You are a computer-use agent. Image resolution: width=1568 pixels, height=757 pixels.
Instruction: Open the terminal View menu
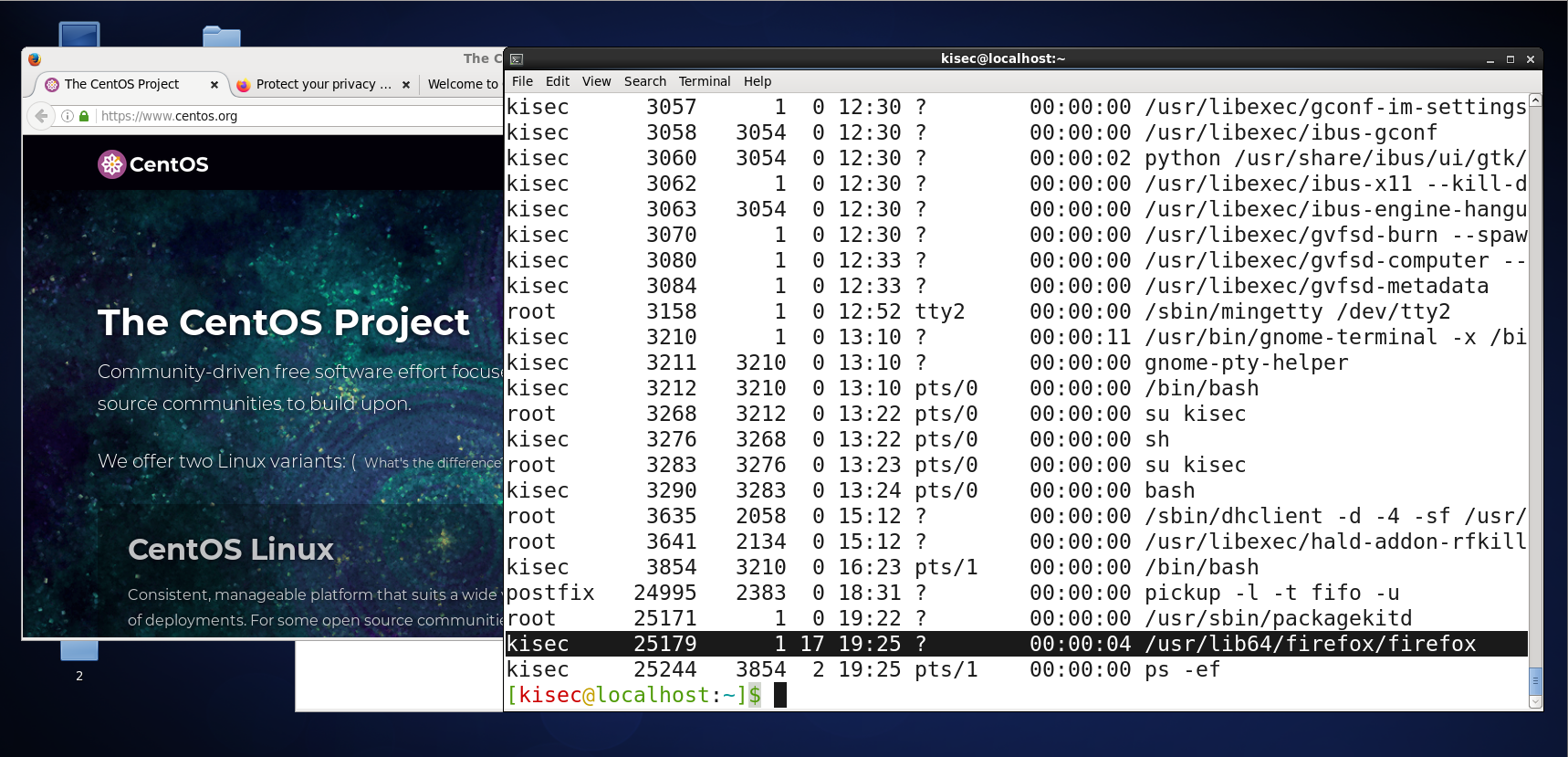[x=596, y=81]
